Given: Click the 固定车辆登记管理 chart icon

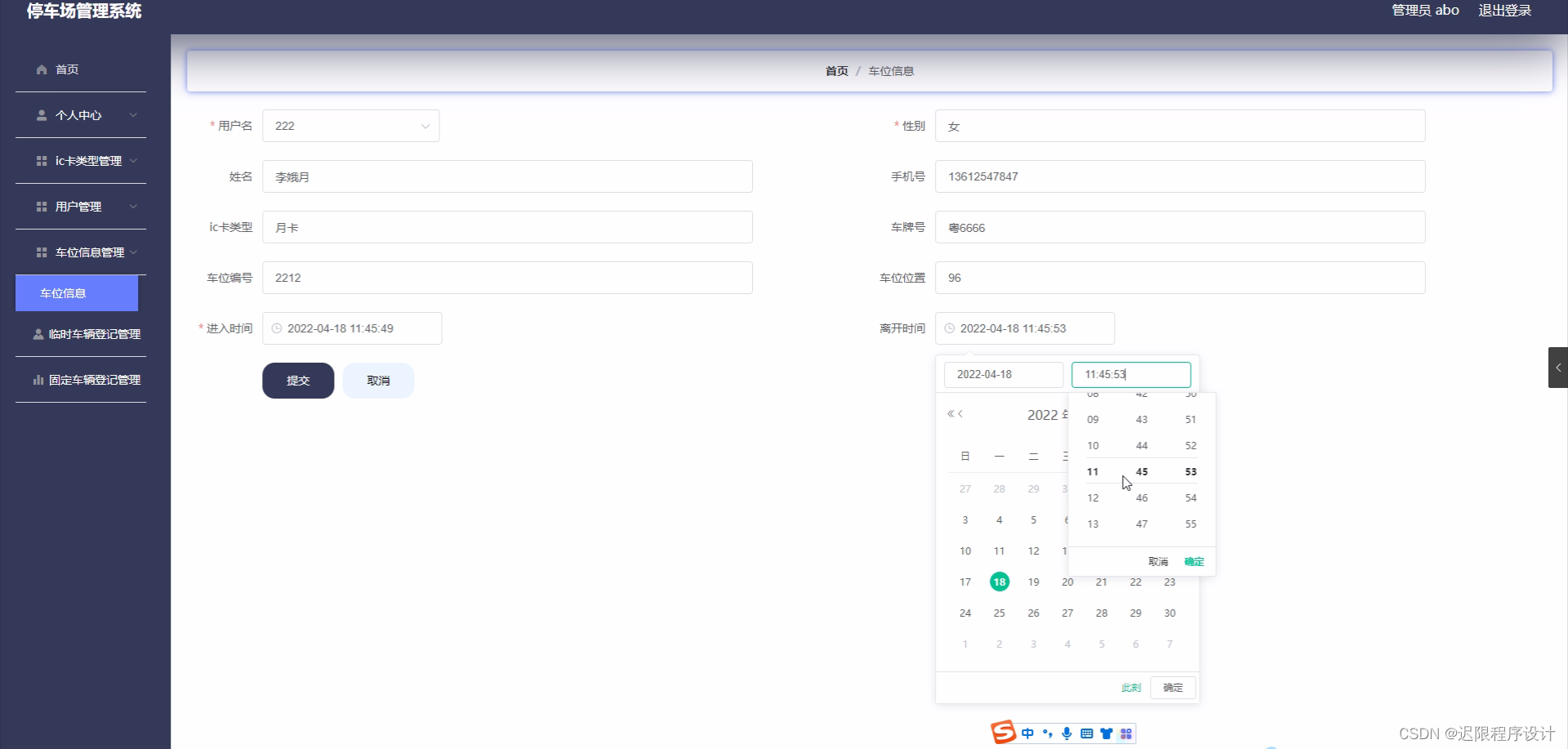Looking at the screenshot, I should pyautogui.click(x=38, y=380).
